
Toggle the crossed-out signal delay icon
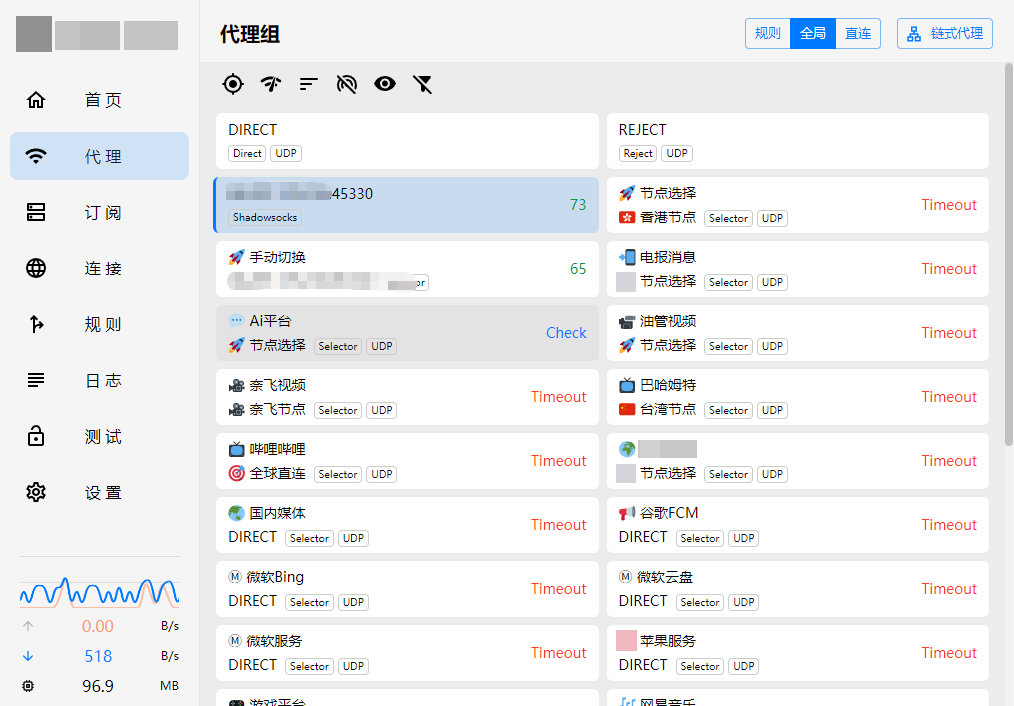(347, 84)
